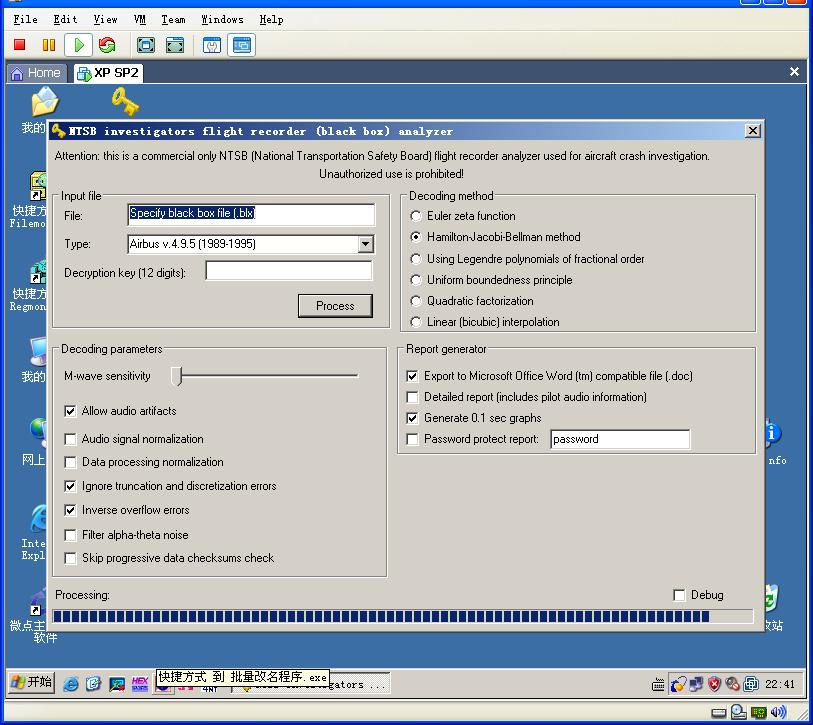
Task: Open the Team menu
Action: 173,20
